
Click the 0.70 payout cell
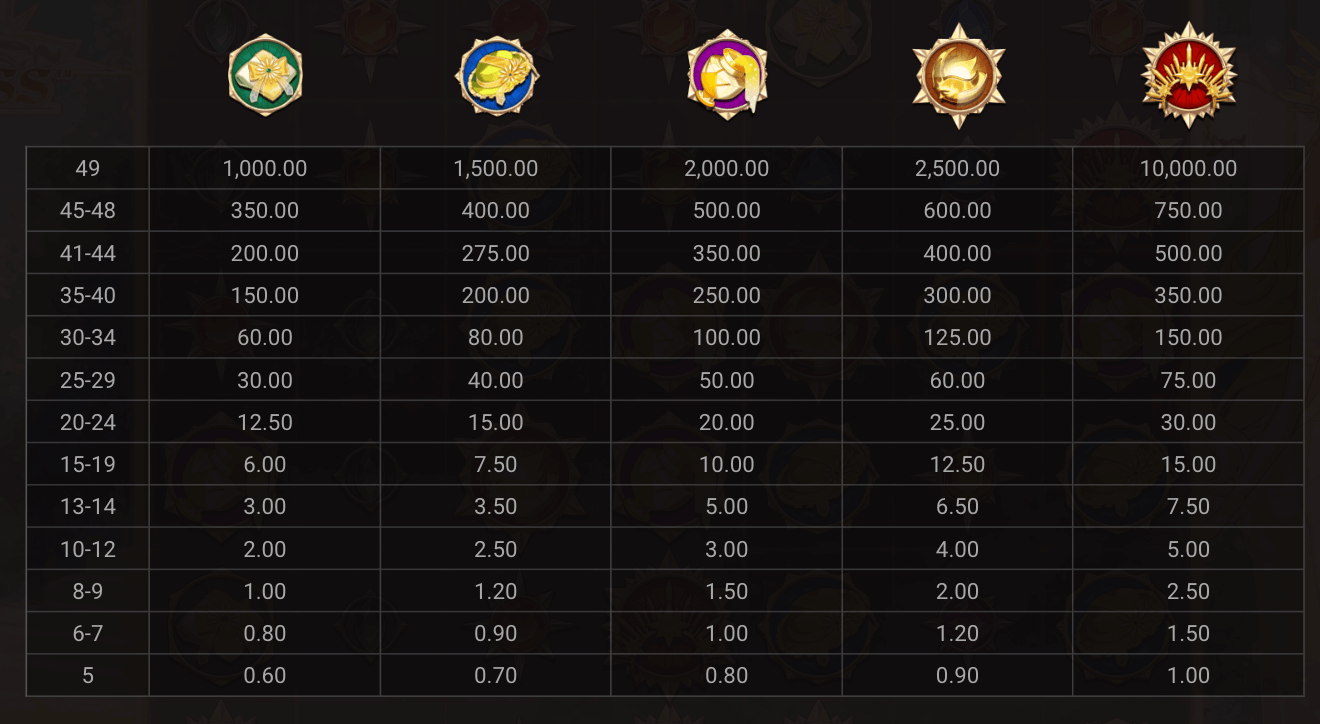point(496,676)
